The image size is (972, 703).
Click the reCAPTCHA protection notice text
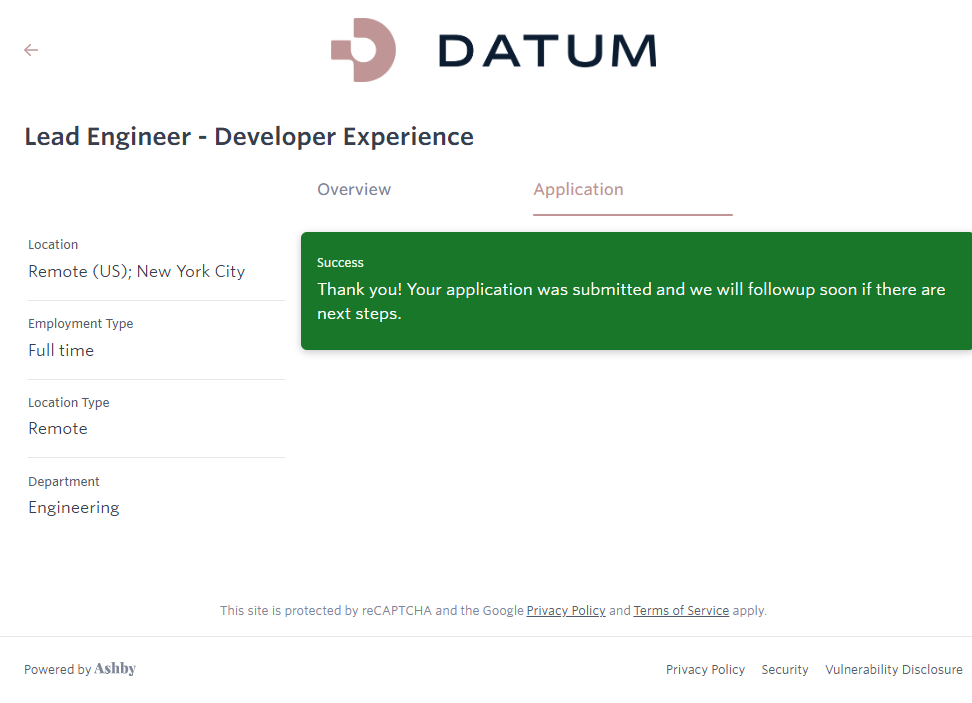click(370, 611)
